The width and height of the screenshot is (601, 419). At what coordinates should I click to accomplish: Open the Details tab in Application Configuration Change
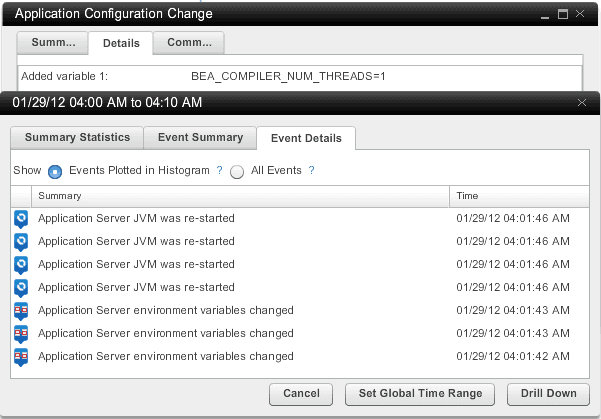click(121, 43)
